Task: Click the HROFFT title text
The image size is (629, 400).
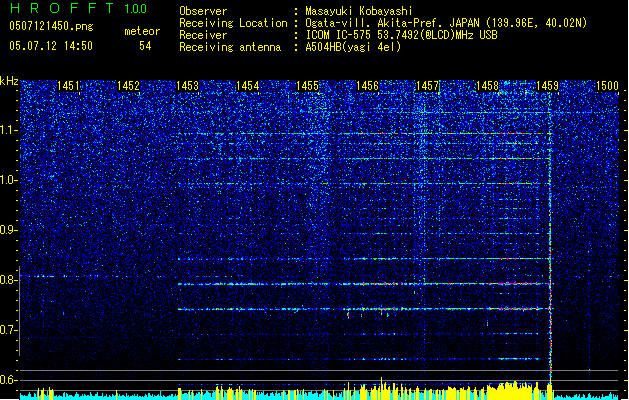Action: point(62,8)
